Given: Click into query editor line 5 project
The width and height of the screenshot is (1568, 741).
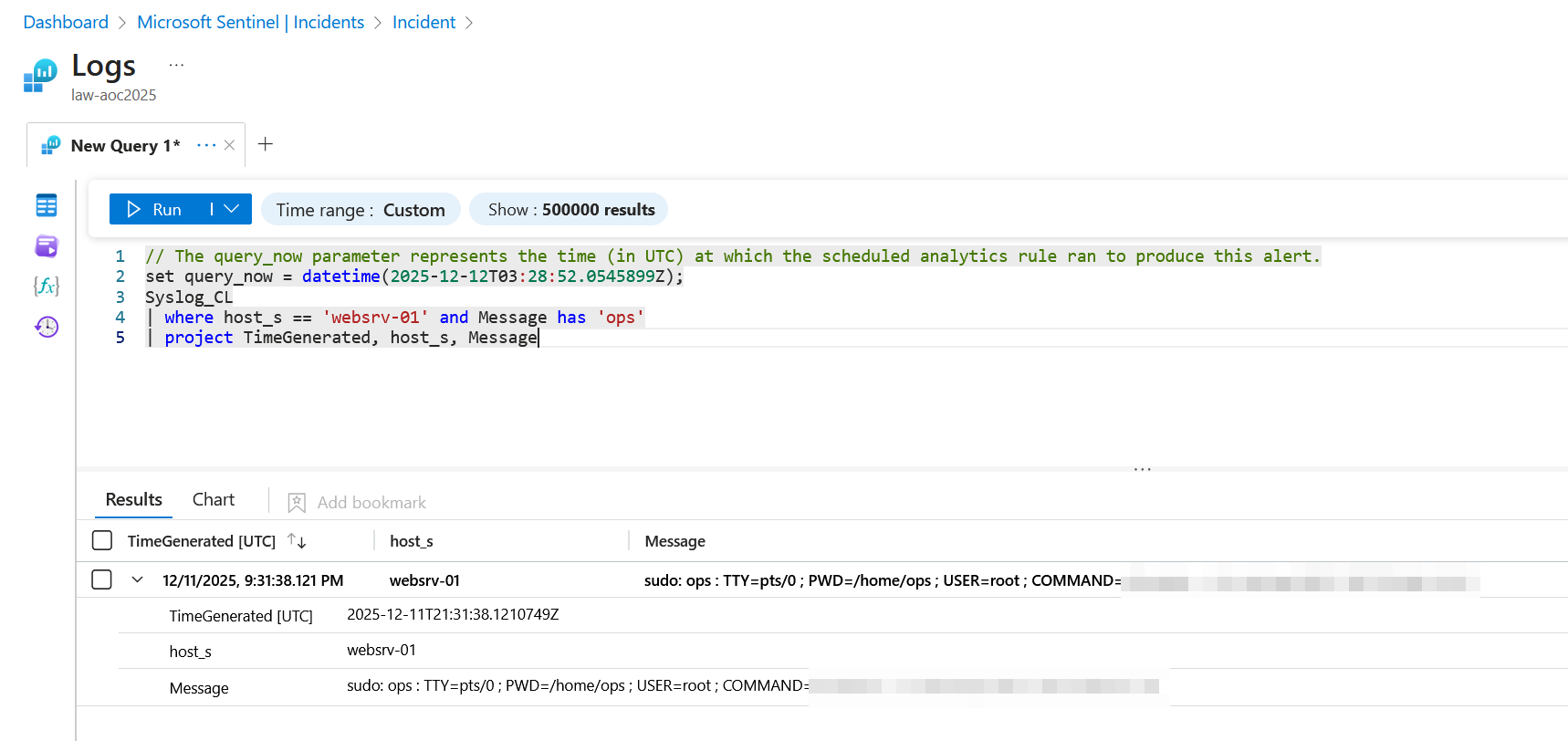Looking at the screenshot, I should [199, 338].
